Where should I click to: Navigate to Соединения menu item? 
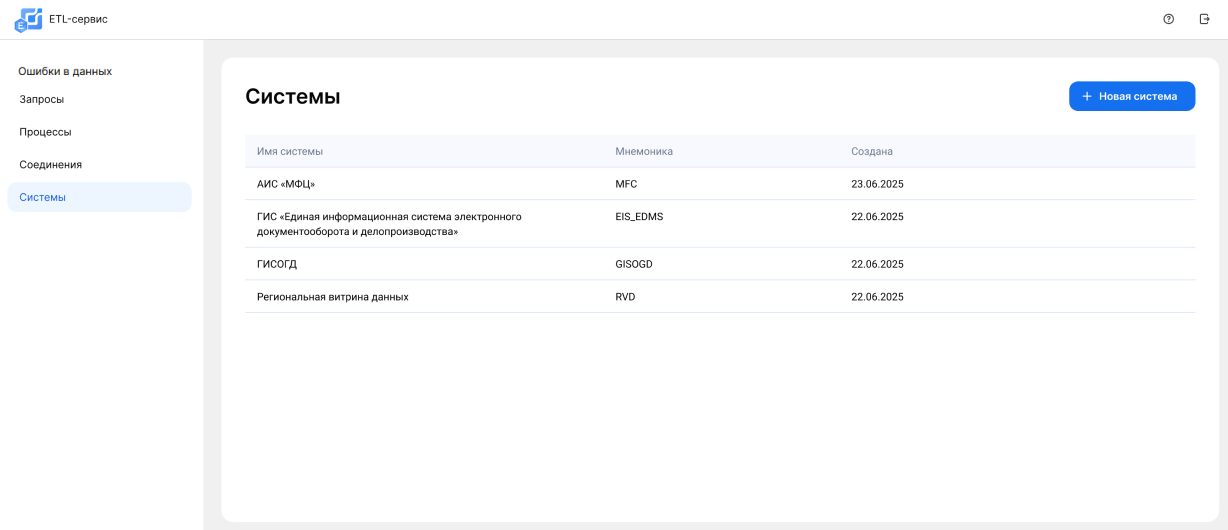(50, 164)
